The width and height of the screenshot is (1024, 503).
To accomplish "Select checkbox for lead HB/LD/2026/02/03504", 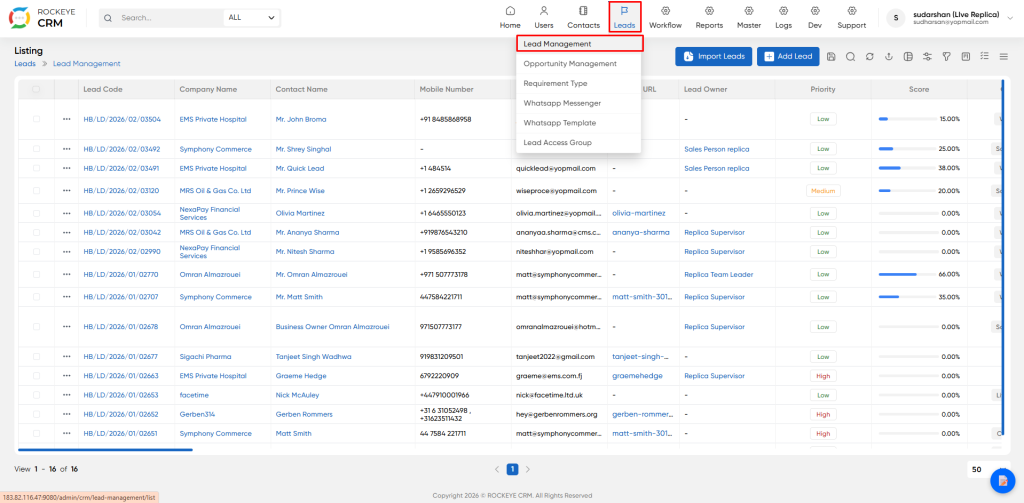I will point(36,120).
